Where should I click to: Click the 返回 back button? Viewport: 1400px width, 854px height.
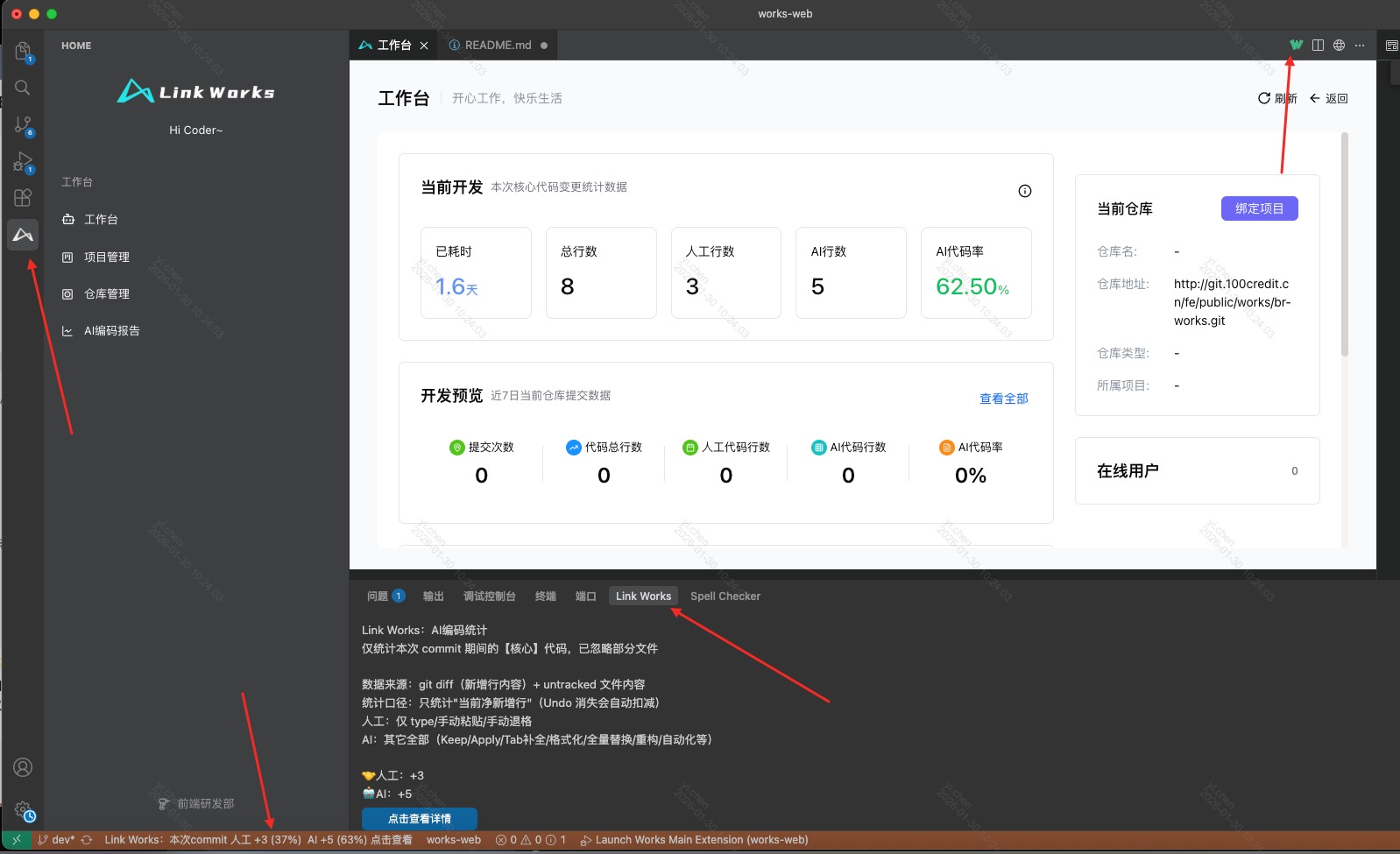point(1329,99)
